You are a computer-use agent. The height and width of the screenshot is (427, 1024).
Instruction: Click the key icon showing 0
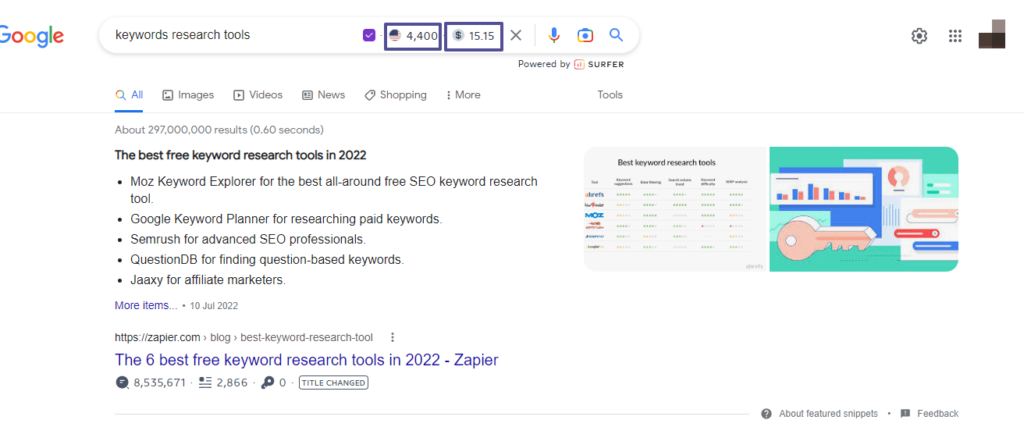[x=266, y=383]
